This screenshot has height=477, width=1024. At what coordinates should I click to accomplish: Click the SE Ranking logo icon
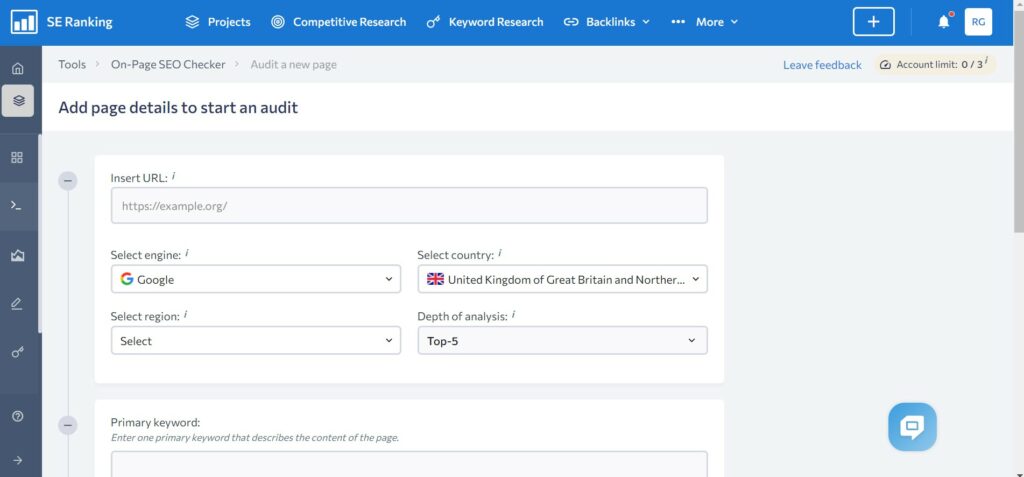click(x=24, y=22)
